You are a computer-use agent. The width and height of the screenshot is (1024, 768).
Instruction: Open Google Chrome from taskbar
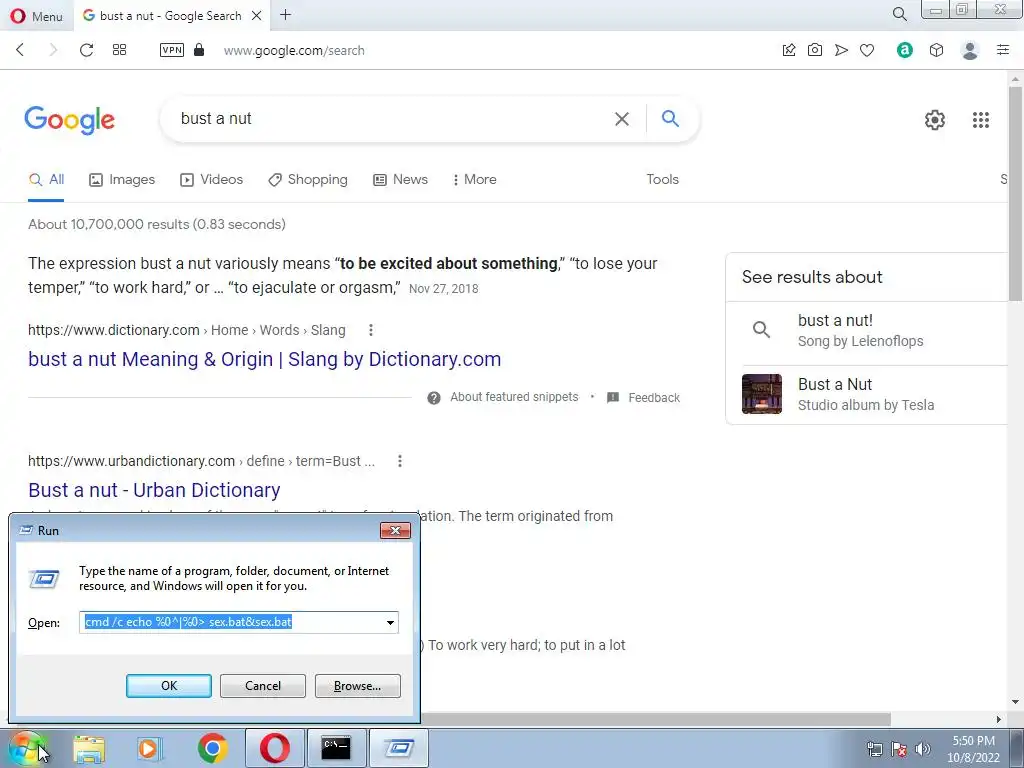coord(213,748)
